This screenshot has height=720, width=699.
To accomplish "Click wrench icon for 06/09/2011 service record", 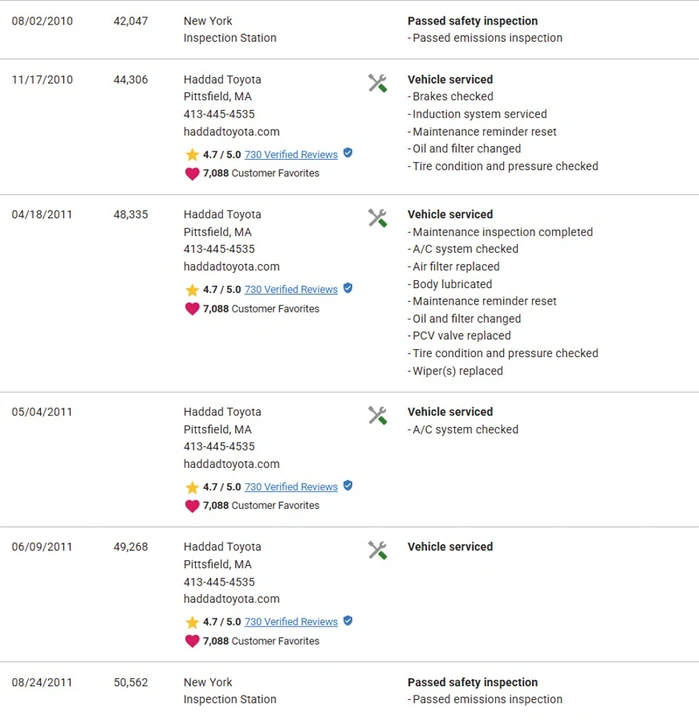I will tap(378, 550).
